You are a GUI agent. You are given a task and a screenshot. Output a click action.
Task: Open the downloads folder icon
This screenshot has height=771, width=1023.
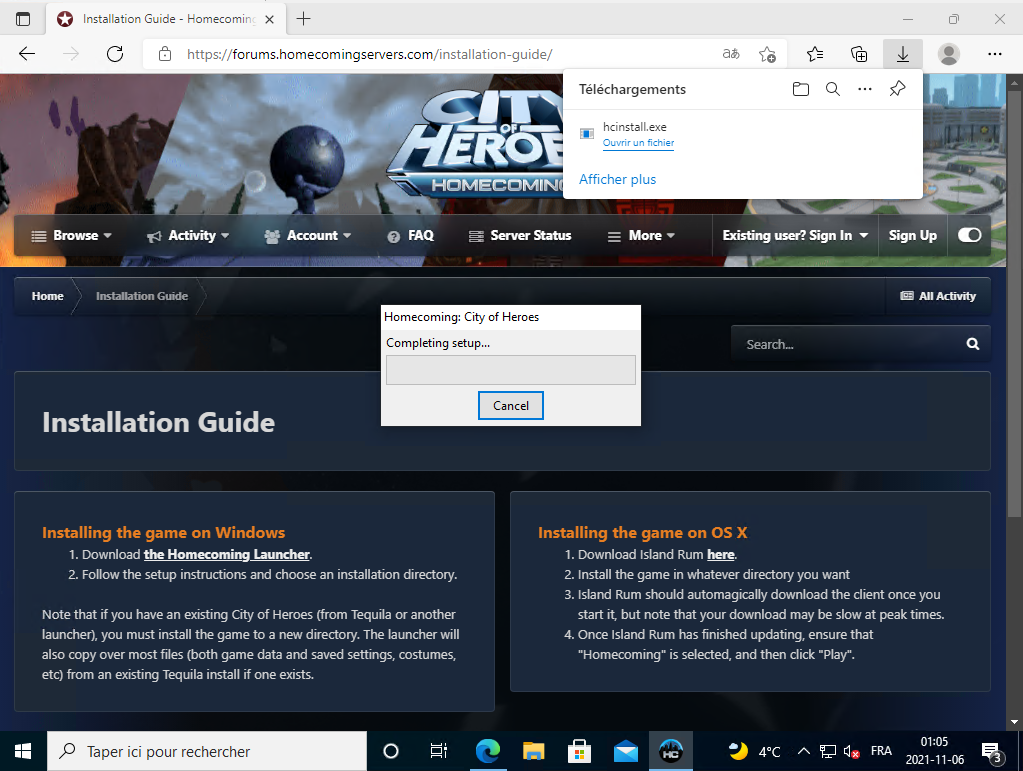pos(801,89)
